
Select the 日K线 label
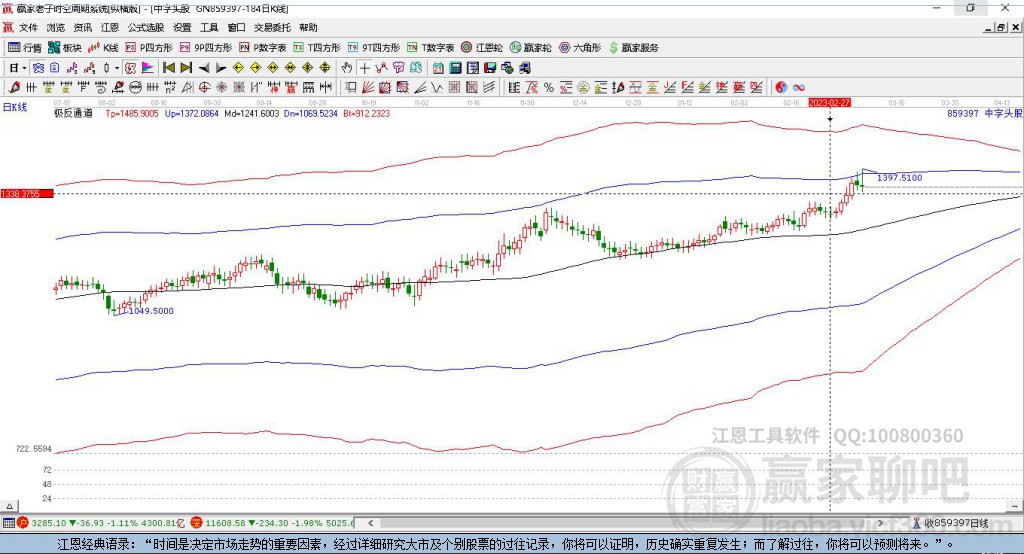[15, 107]
